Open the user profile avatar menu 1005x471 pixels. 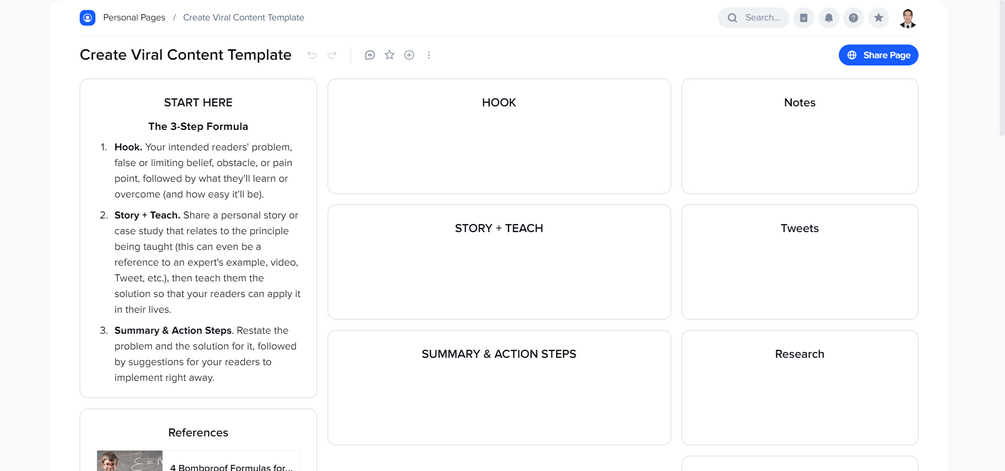[908, 18]
